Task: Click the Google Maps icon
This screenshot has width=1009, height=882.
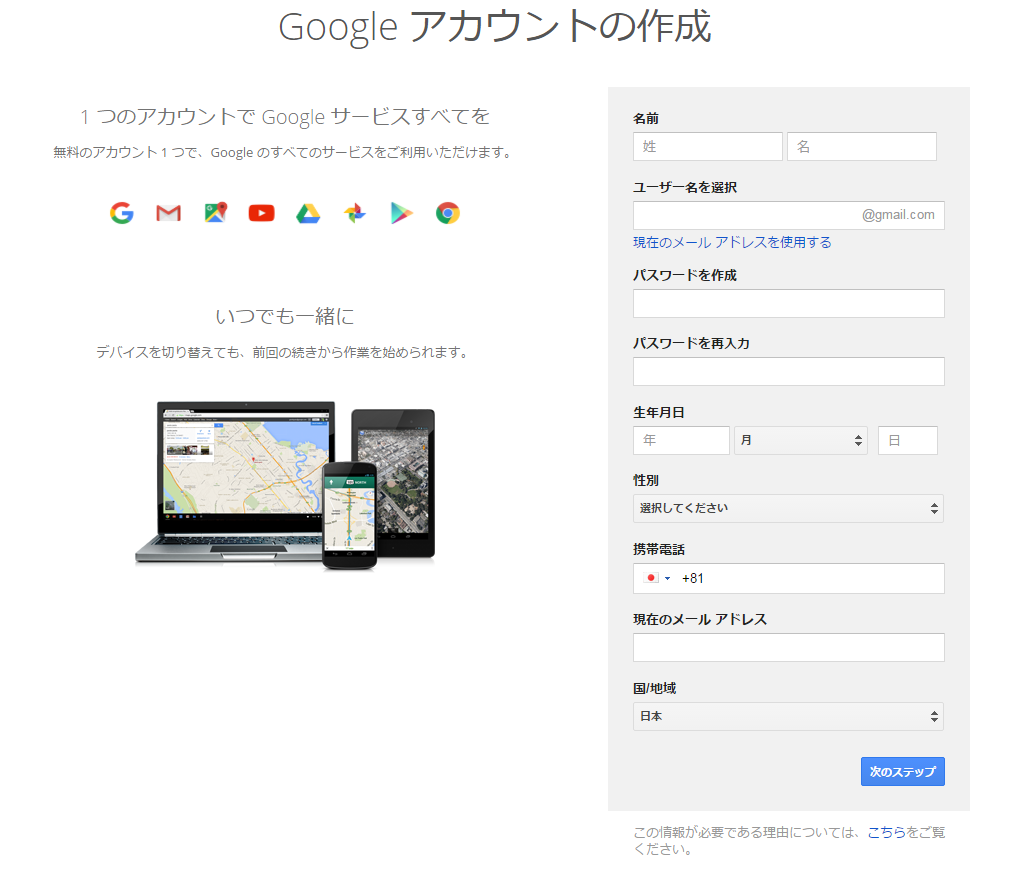Action: (x=215, y=213)
